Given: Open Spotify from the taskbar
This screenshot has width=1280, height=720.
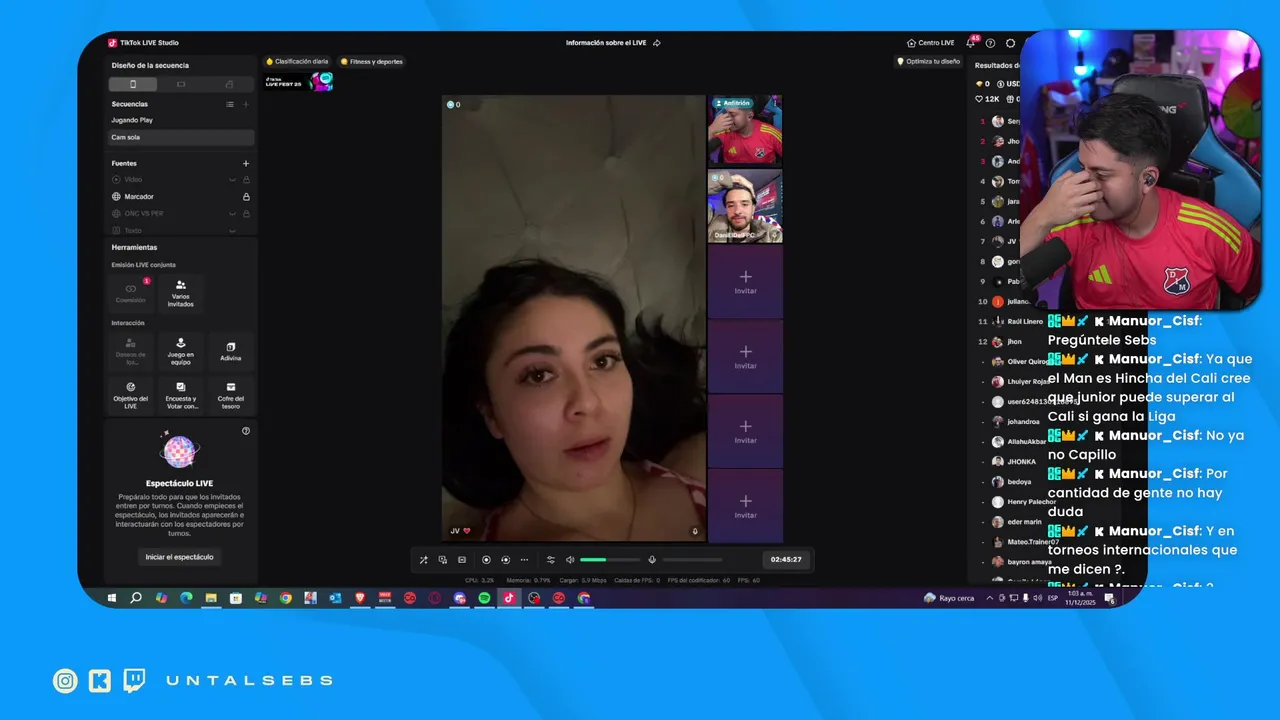Looking at the screenshot, I should [484, 598].
